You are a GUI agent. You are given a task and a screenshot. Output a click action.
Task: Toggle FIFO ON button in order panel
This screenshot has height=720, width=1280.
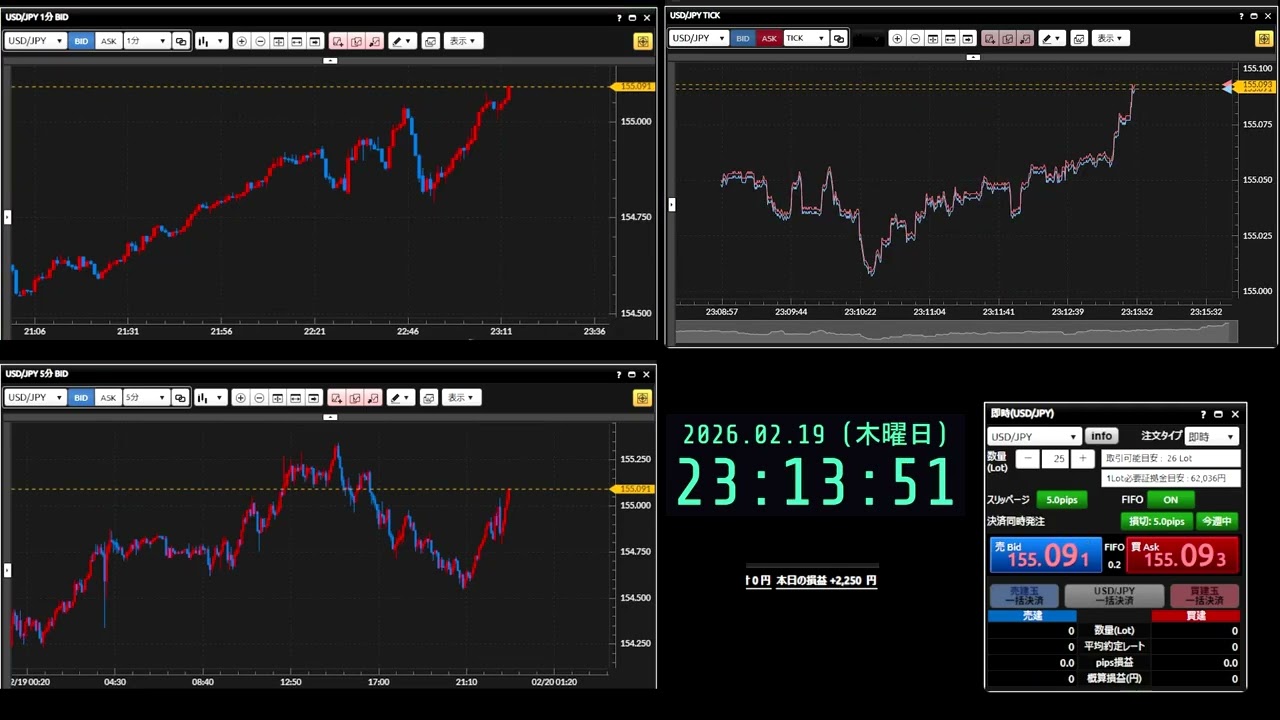tap(1170, 499)
